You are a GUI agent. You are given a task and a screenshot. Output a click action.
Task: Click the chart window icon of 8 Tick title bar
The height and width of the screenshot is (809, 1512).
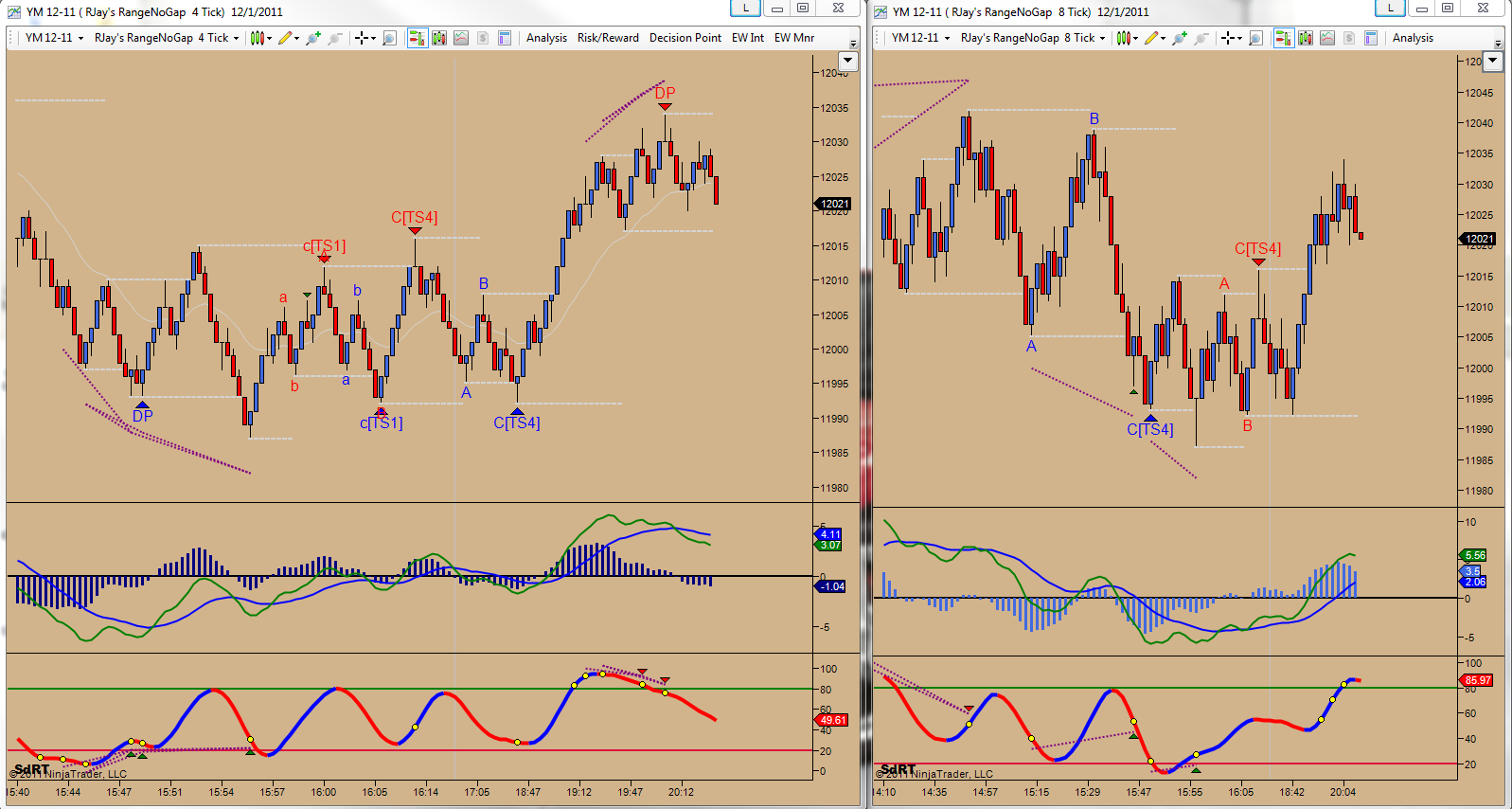[x=881, y=11]
